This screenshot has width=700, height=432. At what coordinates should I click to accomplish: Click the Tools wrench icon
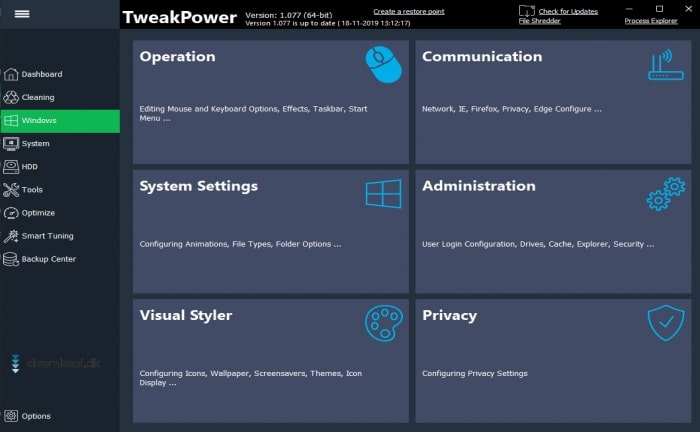click(x=11, y=190)
